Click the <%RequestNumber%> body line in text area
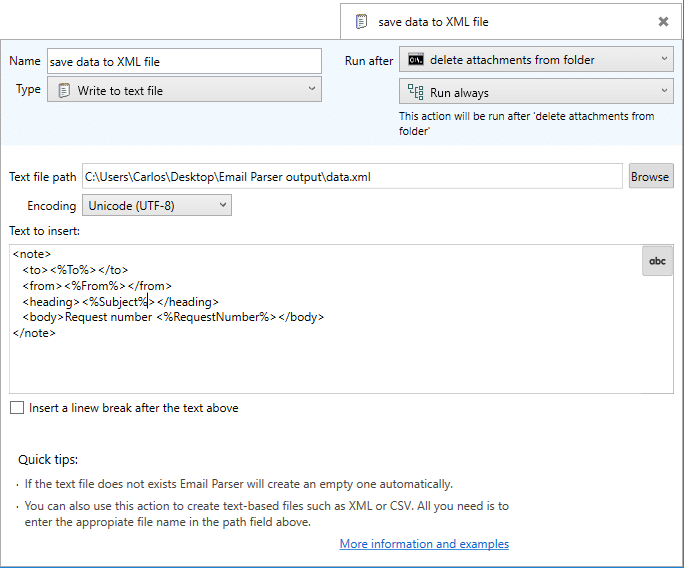The width and height of the screenshot is (684, 568). point(173,317)
